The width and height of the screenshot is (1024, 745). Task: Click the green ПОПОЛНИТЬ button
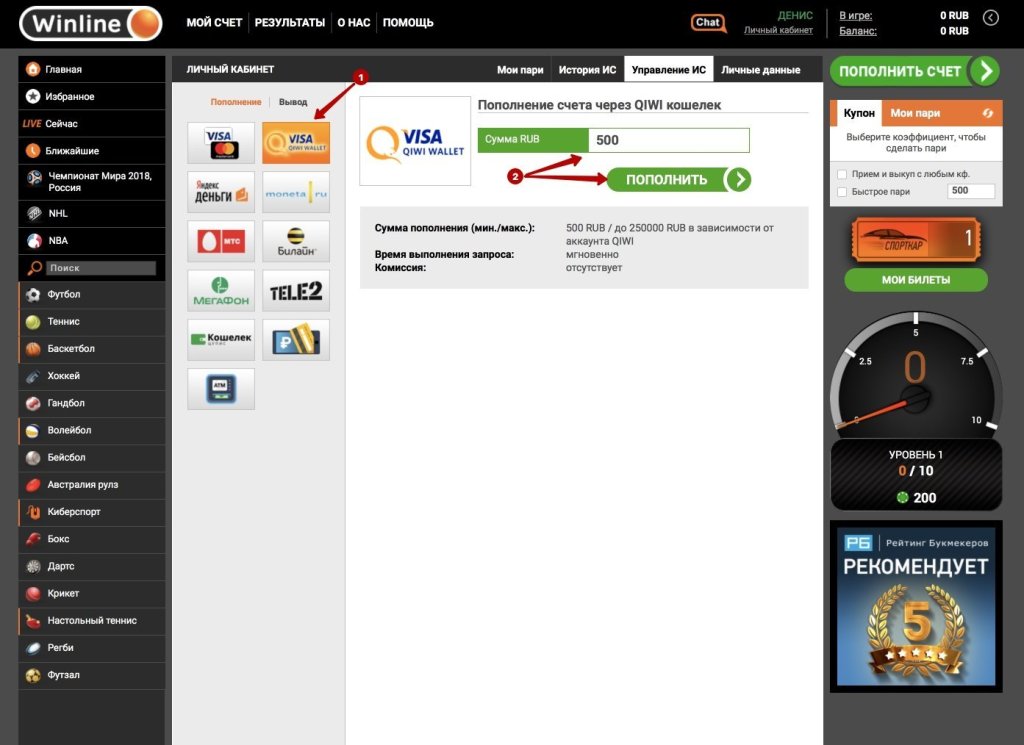(679, 180)
